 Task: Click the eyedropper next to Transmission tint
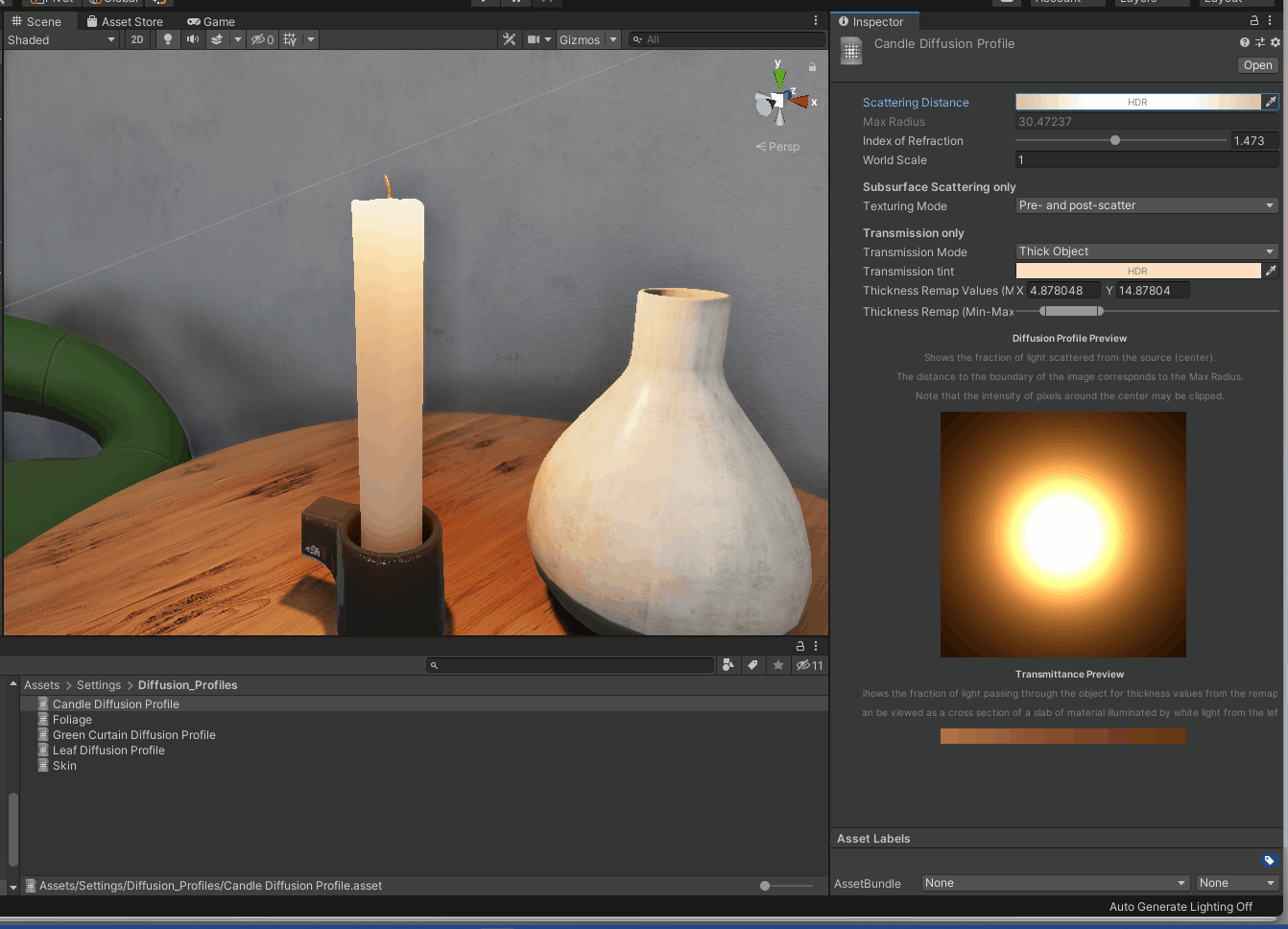click(x=1270, y=271)
